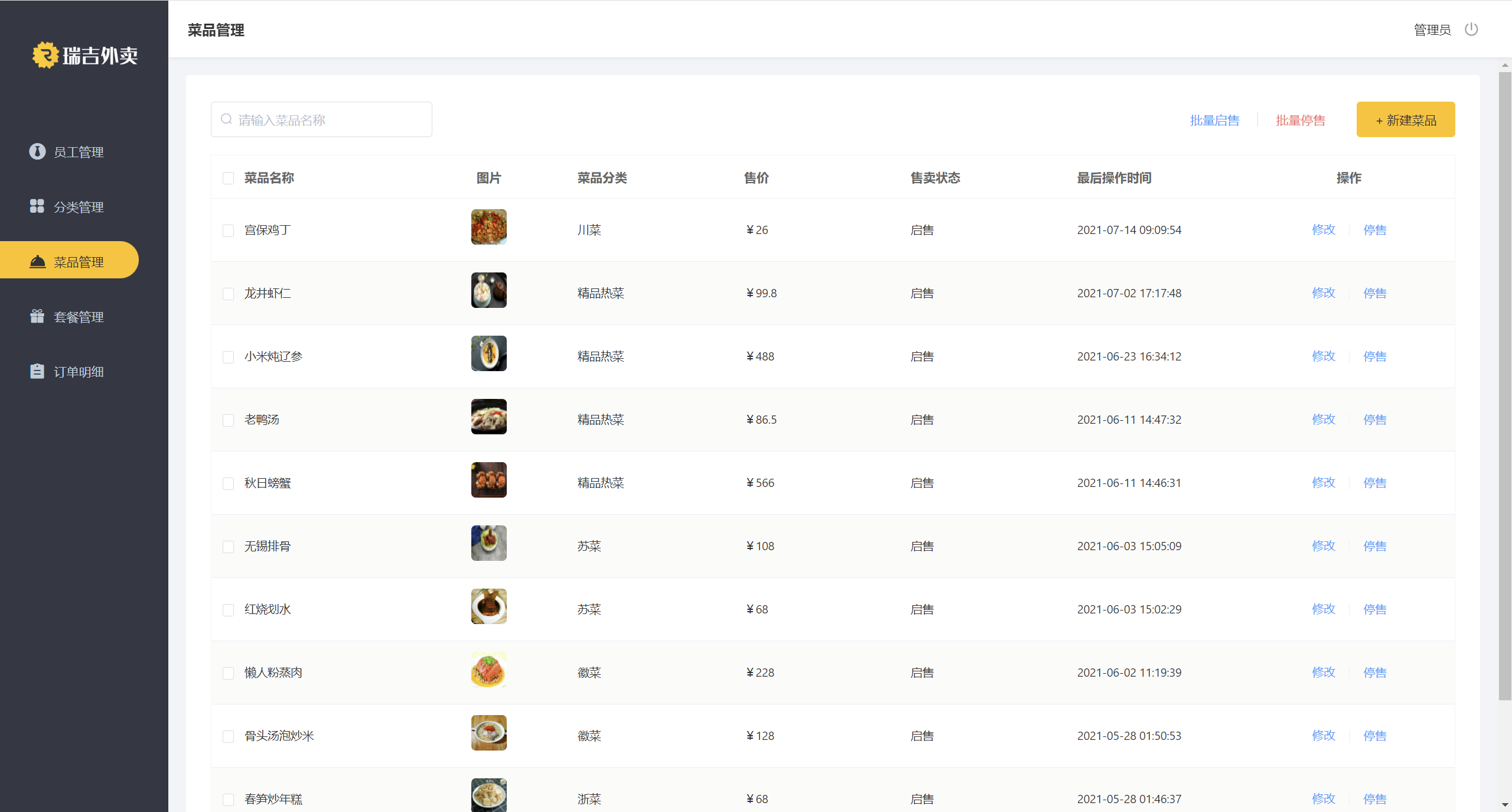The width and height of the screenshot is (1512, 812).
Task: Click the 瑞吉外卖 logo
Action: coord(85,56)
